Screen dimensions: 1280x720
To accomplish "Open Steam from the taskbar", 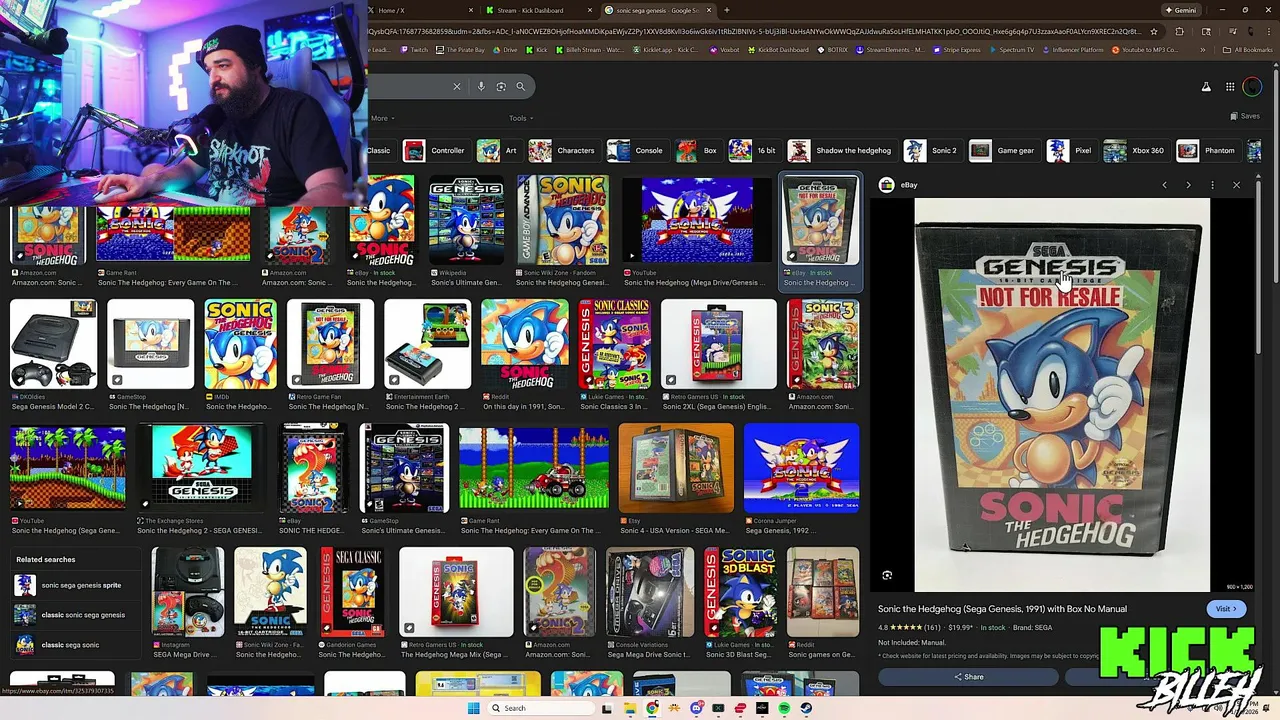I will (806, 708).
